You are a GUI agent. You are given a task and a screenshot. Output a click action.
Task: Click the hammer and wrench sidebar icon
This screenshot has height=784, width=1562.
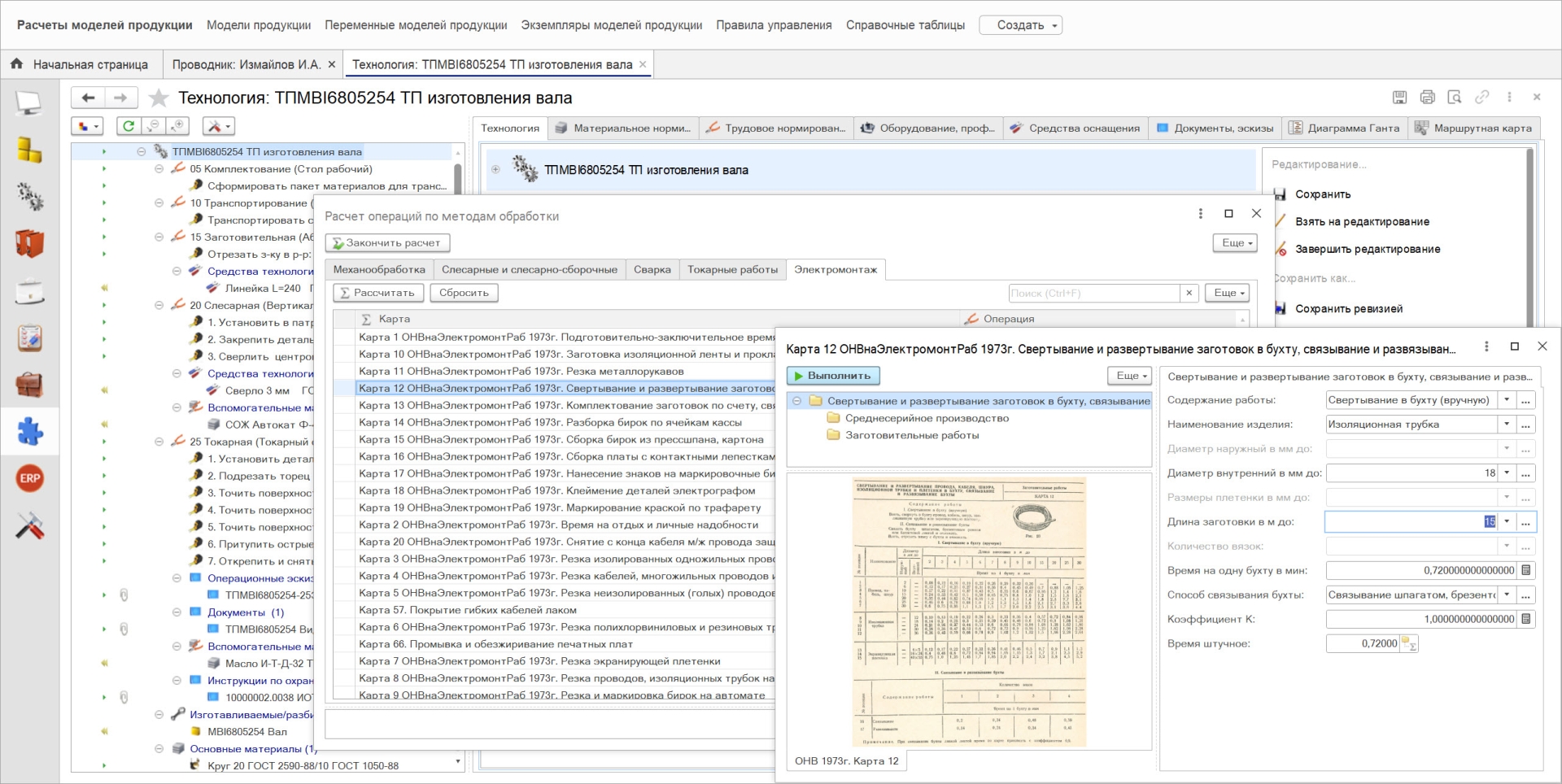pyautogui.click(x=30, y=526)
